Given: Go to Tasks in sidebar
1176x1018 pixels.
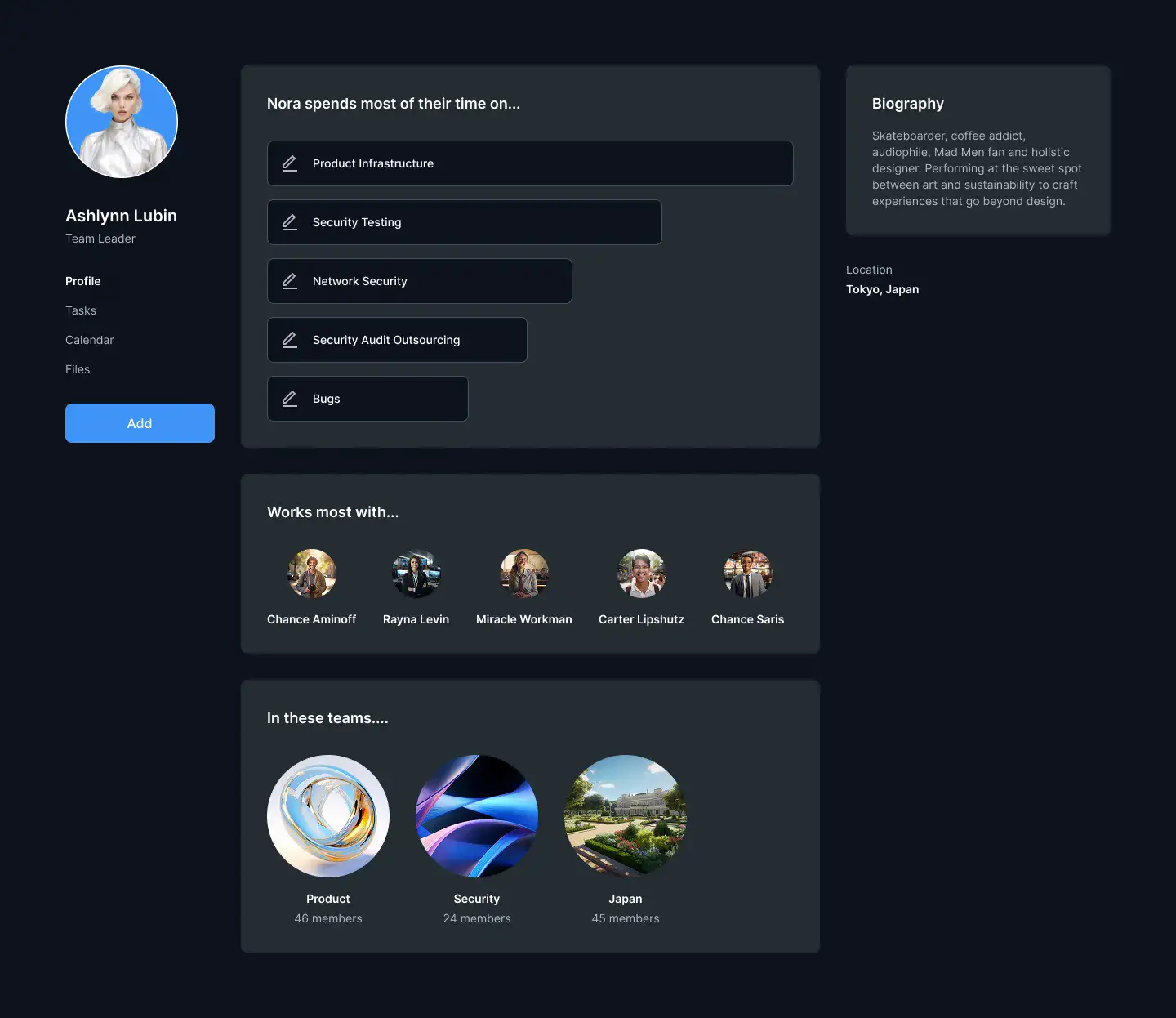Looking at the screenshot, I should pyautogui.click(x=81, y=310).
